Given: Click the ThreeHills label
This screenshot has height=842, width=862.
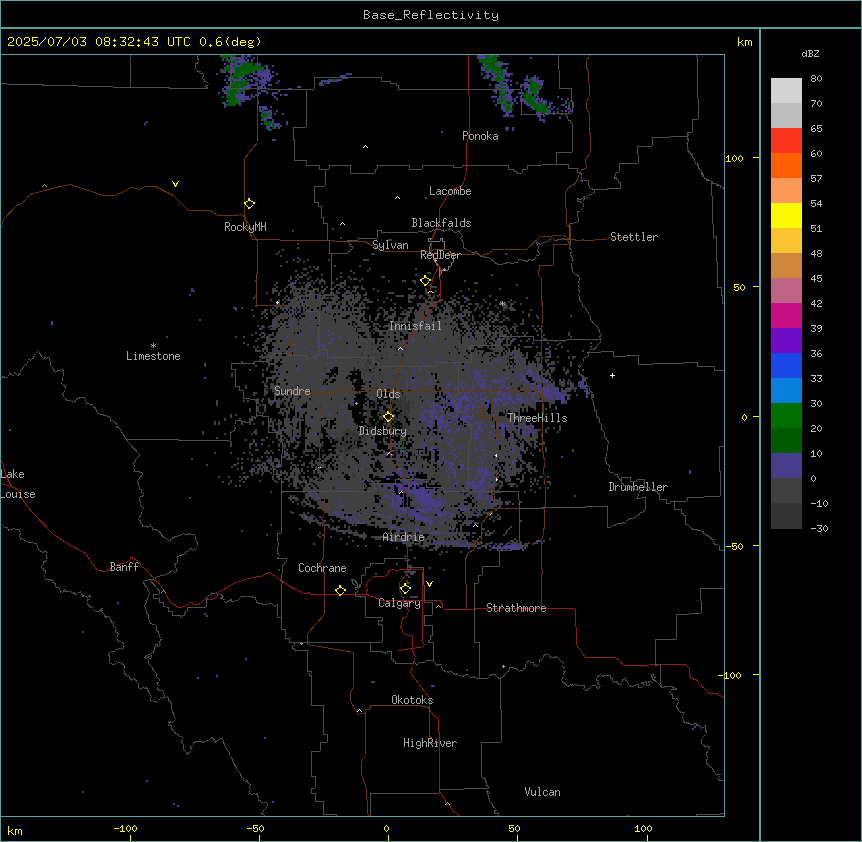Looking at the screenshot, I should [x=537, y=418].
